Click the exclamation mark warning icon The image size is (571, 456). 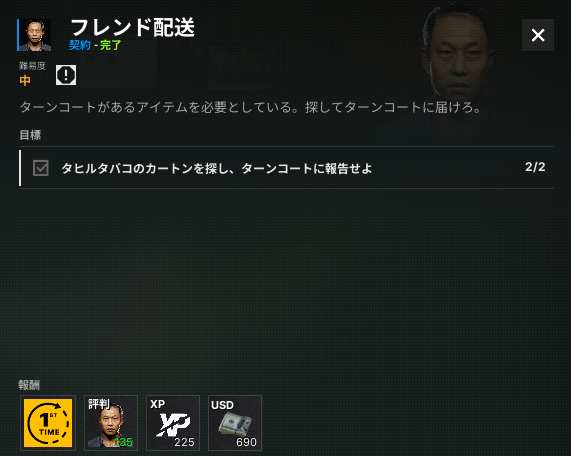pos(66,75)
